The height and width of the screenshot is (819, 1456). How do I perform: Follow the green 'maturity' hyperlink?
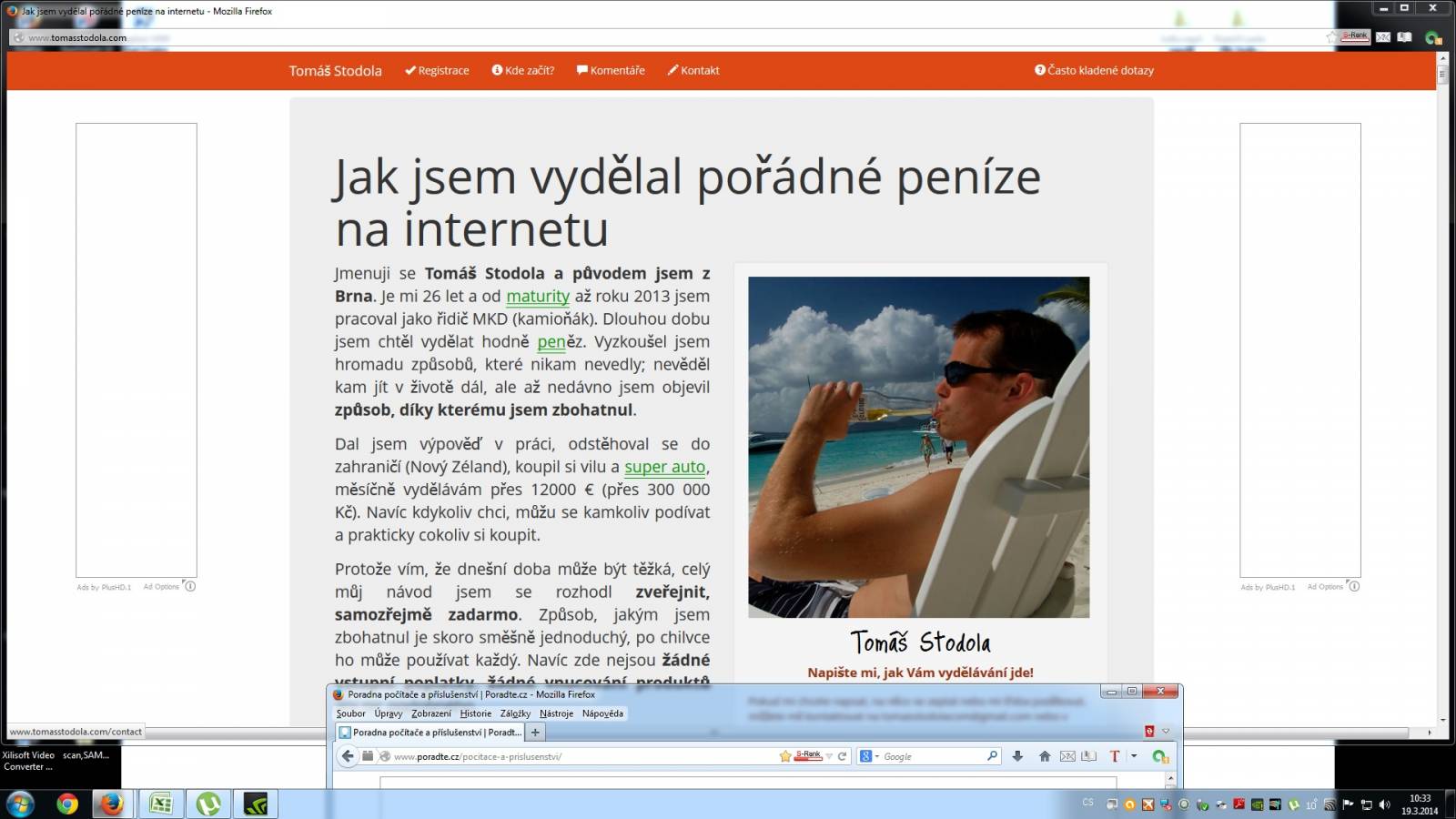click(538, 297)
